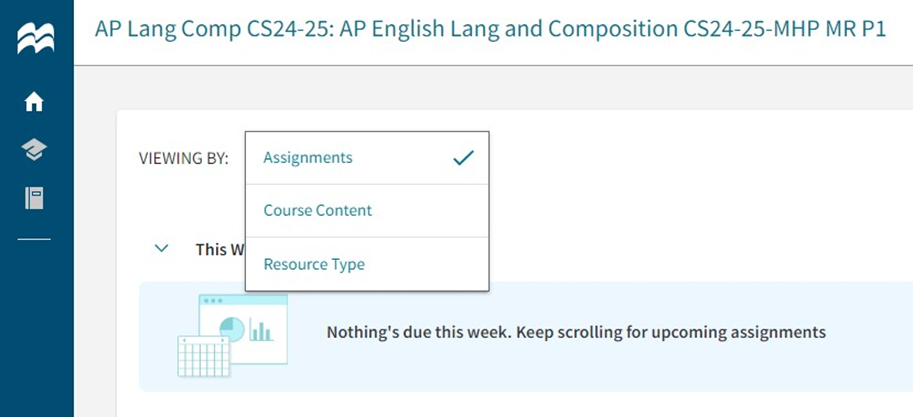Click the pie chart window illustration
Screen dimensions: 913x417
[x=231, y=329]
